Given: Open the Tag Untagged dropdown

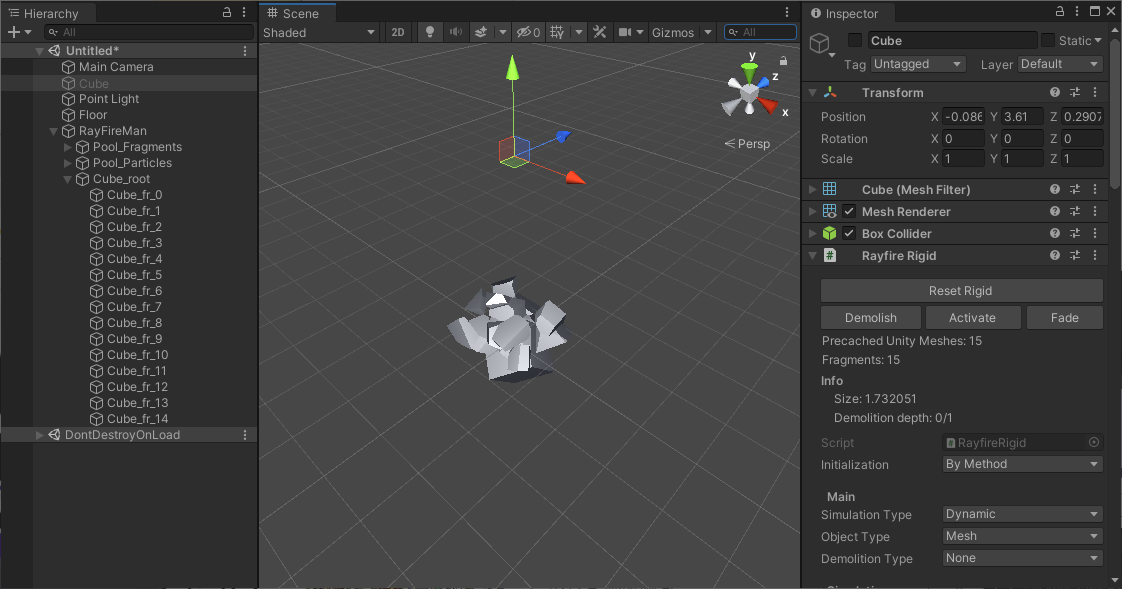Looking at the screenshot, I should point(918,64).
